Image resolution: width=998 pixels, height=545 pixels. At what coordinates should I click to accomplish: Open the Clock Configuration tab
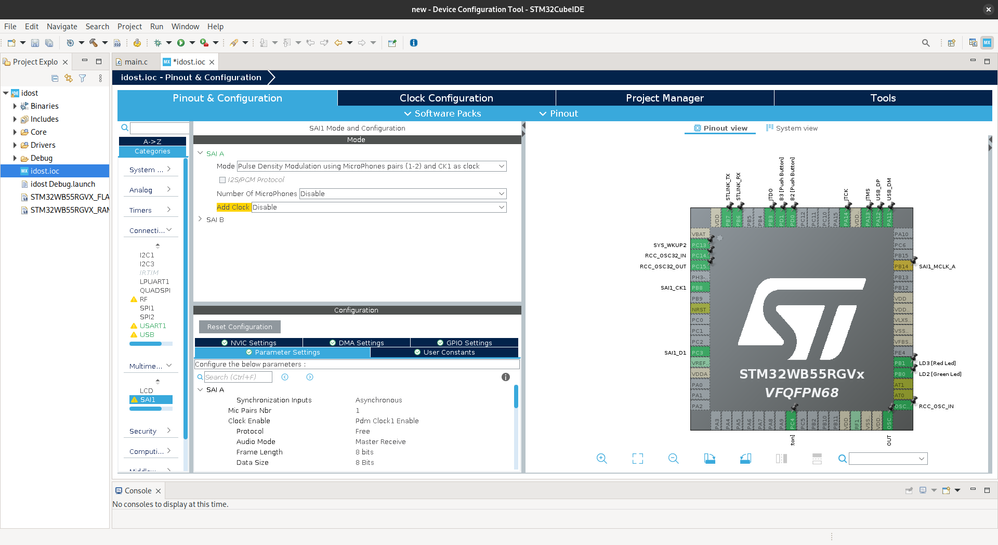[x=446, y=97]
